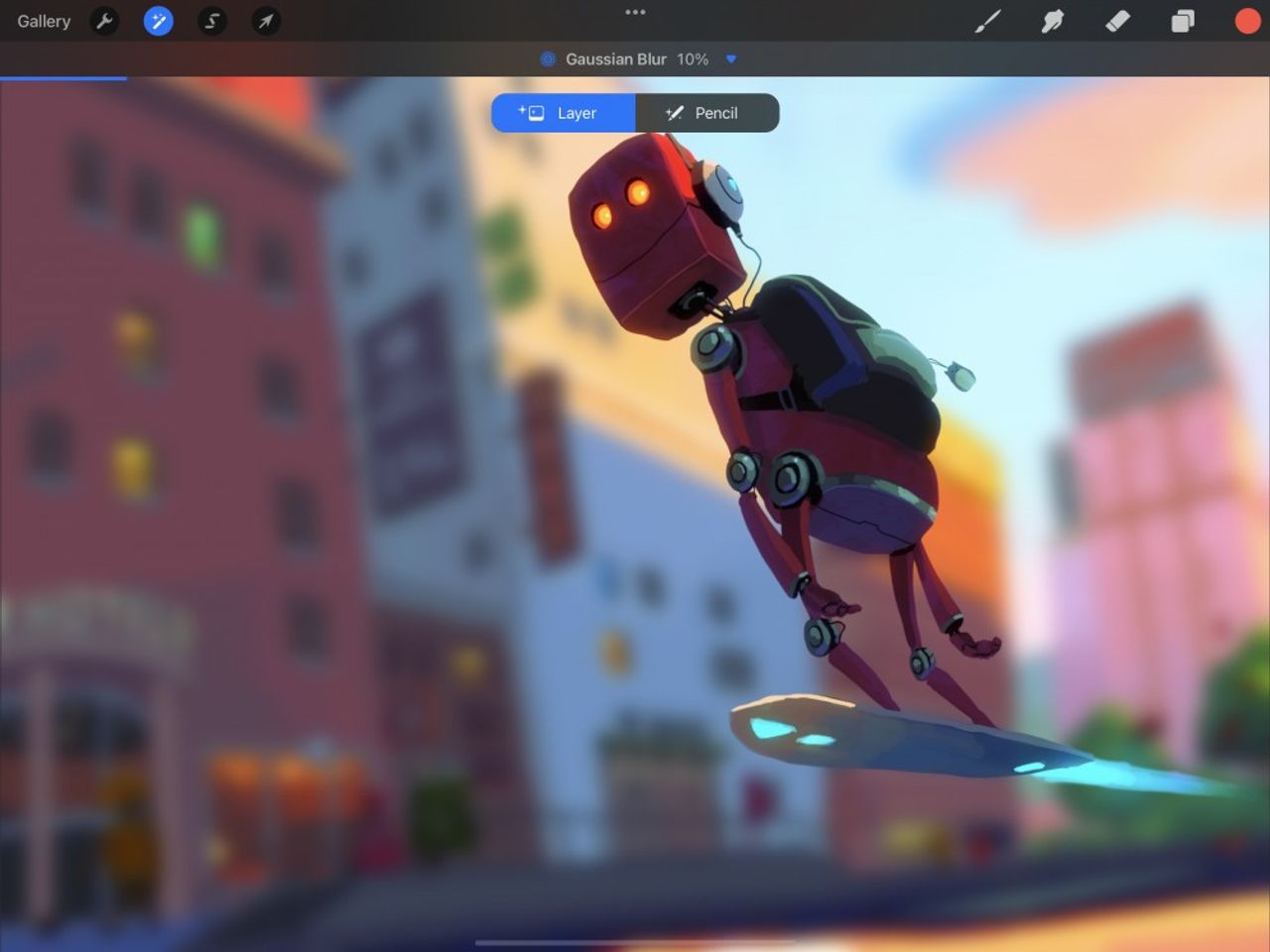Image resolution: width=1270 pixels, height=952 pixels.
Task: Tap the 10% blur value
Action: click(692, 59)
